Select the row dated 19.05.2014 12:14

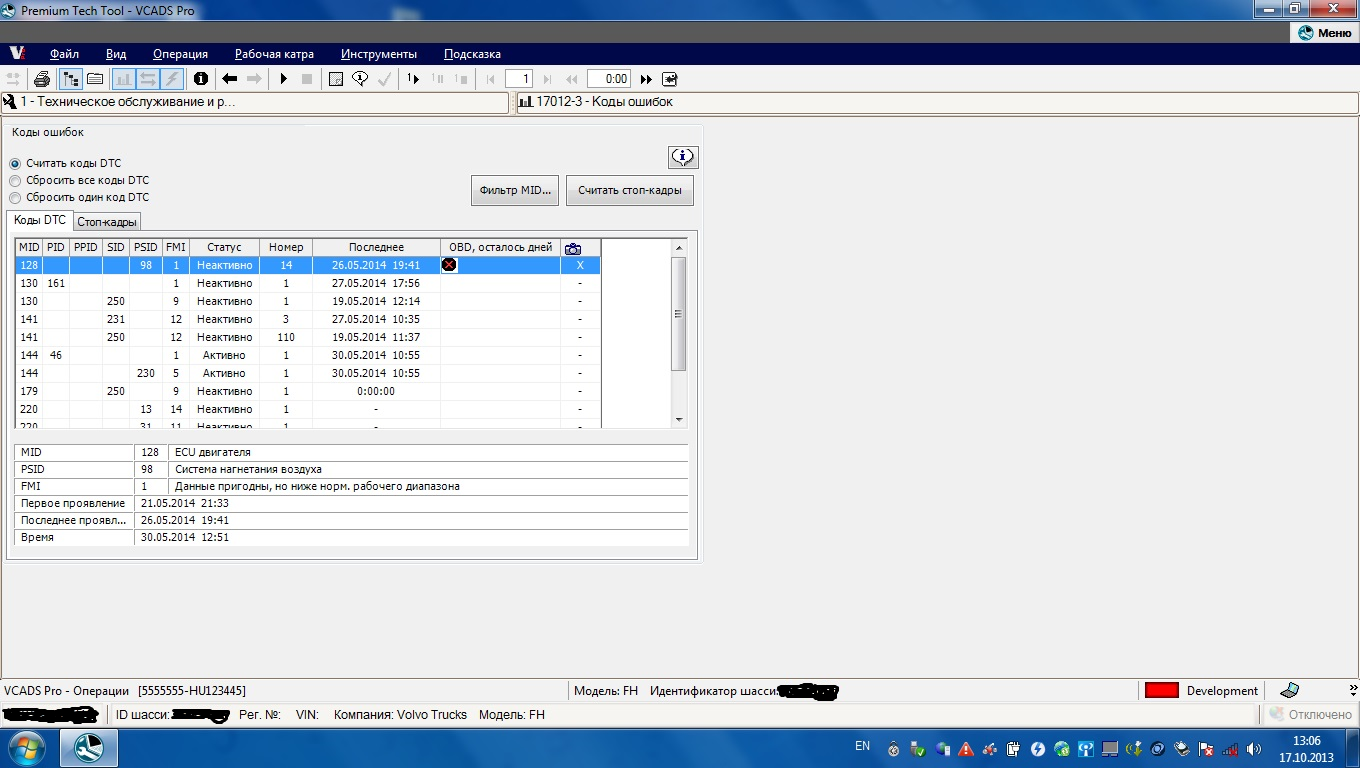pyautogui.click(x=308, y=301)
